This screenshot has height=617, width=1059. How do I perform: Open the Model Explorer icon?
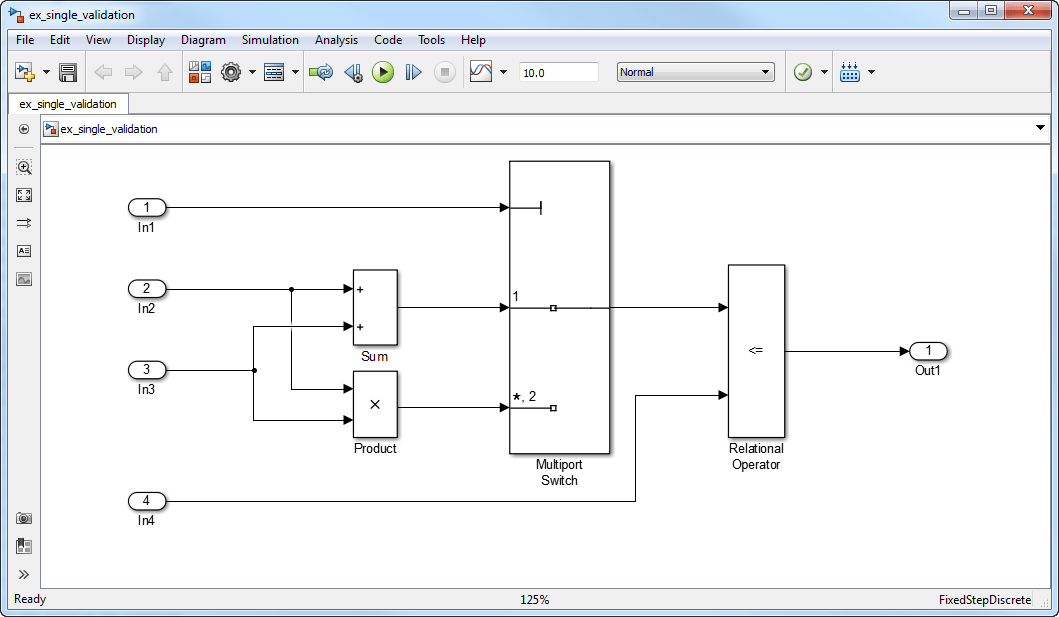pos(274,72)
